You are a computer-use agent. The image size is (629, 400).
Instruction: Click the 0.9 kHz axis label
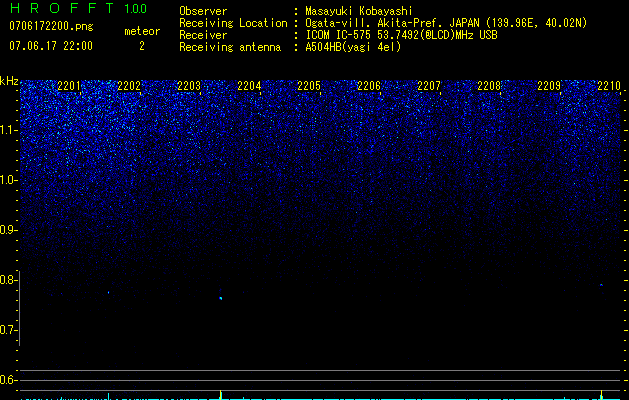[8, 230]
